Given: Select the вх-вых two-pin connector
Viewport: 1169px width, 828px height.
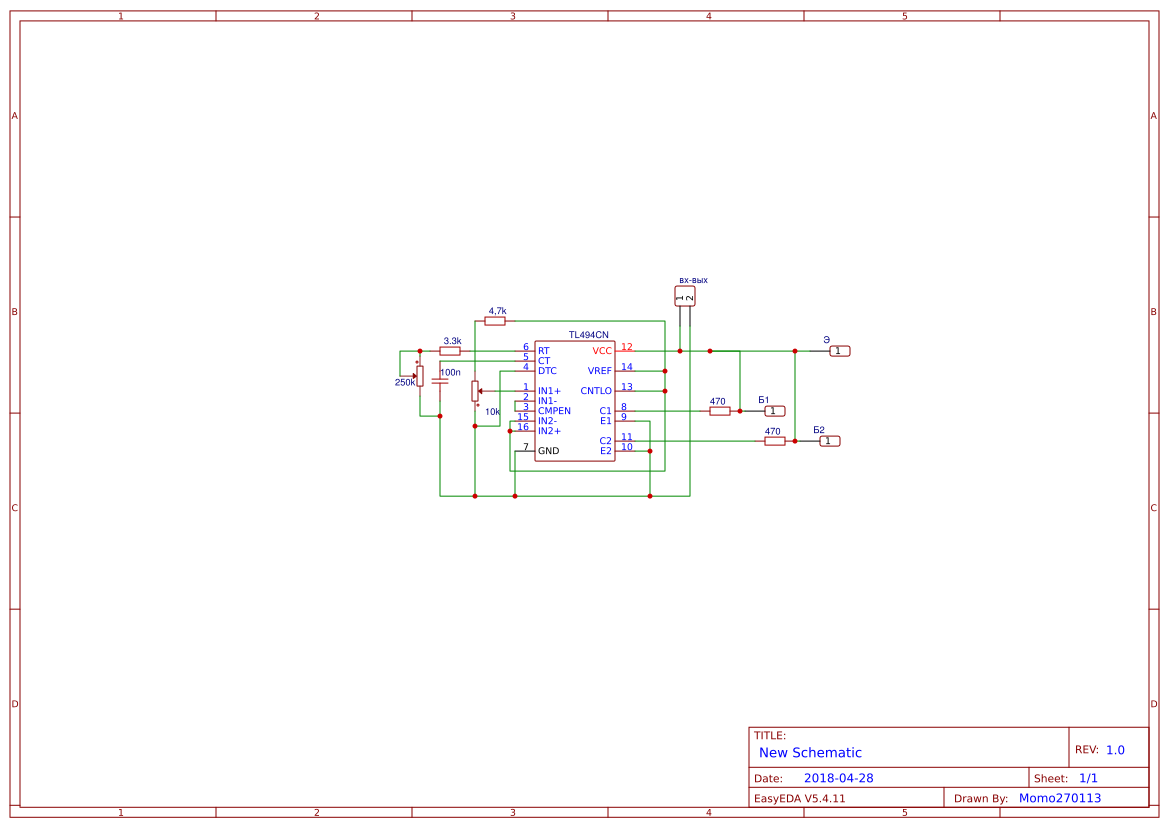Looking at the screenshot, I should 685,297.
